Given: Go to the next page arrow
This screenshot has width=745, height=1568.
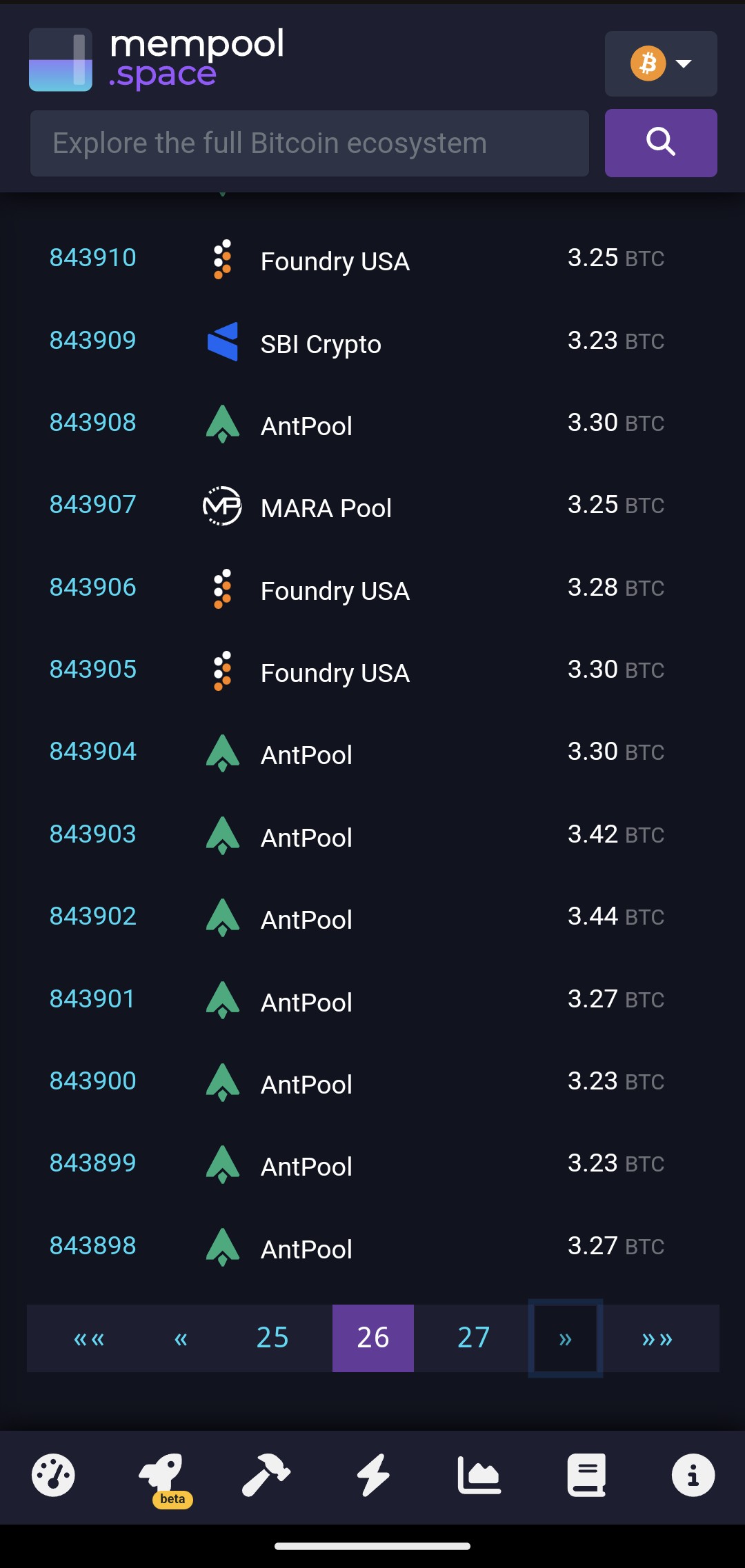Looking at the screenshot, I should (x=566, y=1338).
